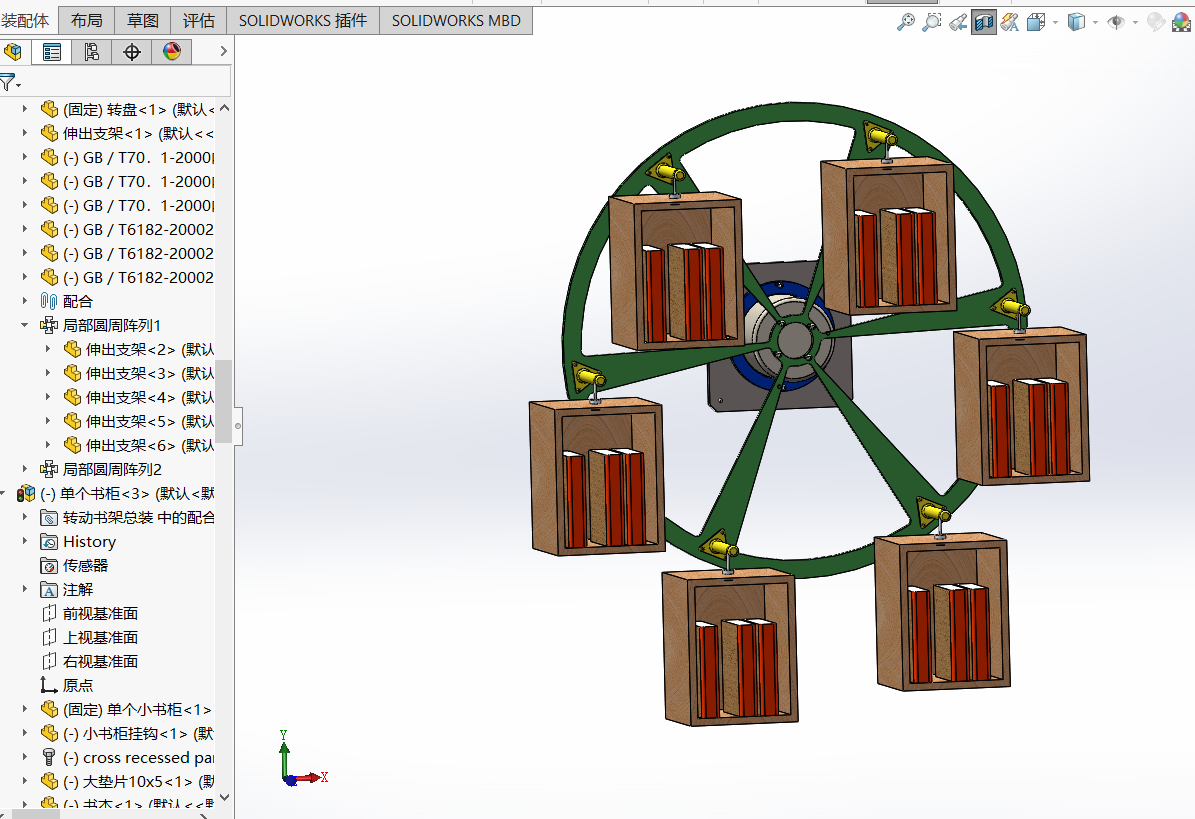This screenshot has width=1195, height=819.
Task: Click the Apply Scene color ball icon
Action: click(1181, 22)
